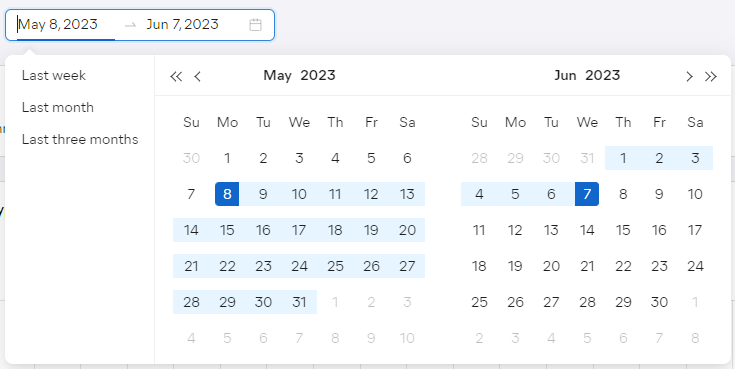Select June 21 in the calendar
This screenshot has width=735, height=369.
pos(587,266)
